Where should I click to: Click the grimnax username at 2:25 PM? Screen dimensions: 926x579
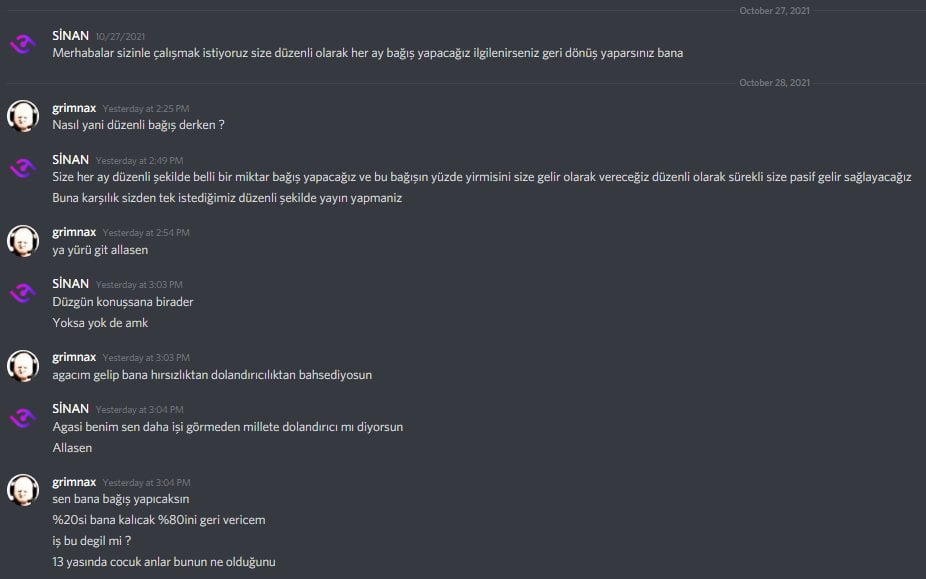74,108
